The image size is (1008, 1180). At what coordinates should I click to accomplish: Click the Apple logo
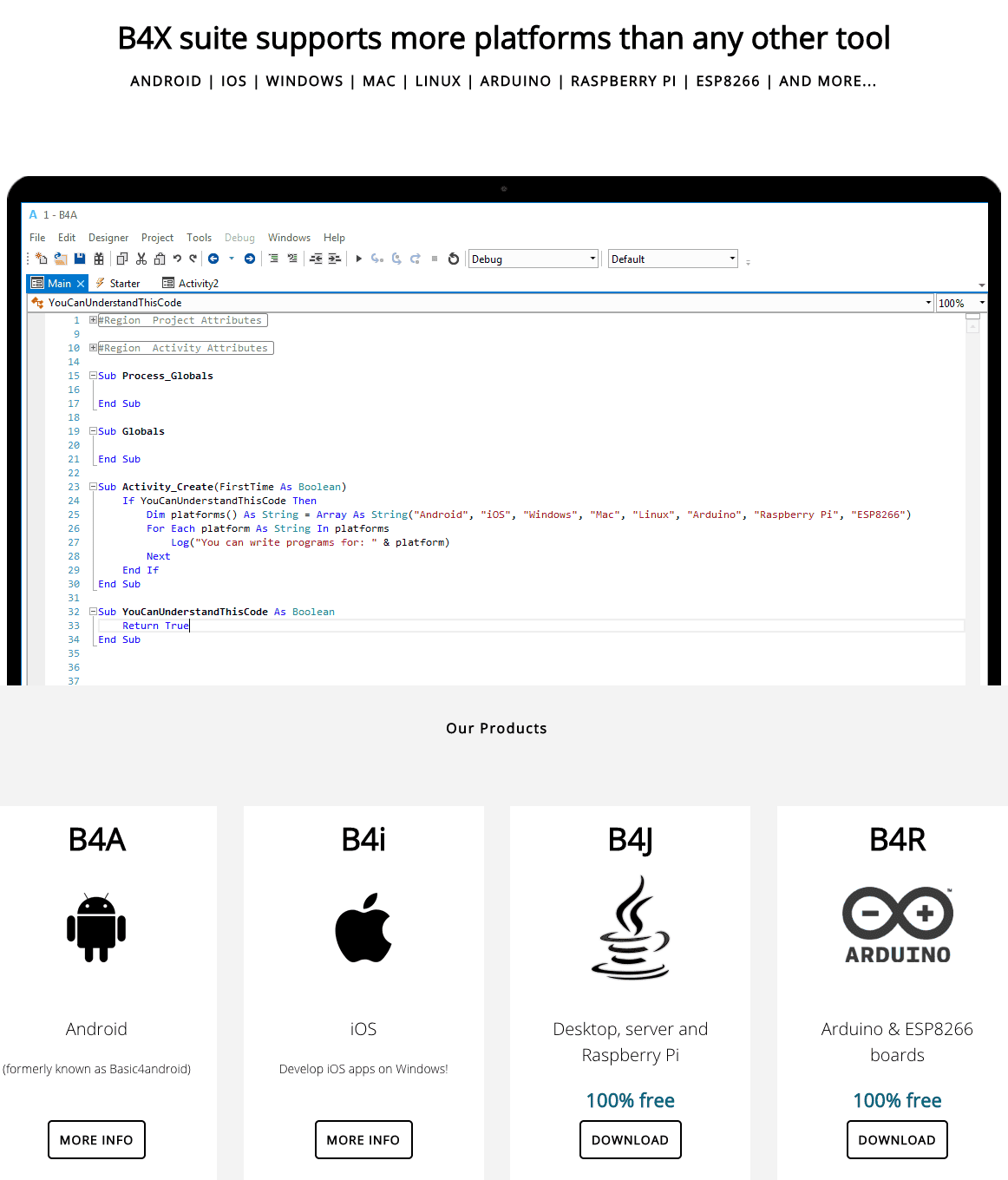click(x=363, y=928)
